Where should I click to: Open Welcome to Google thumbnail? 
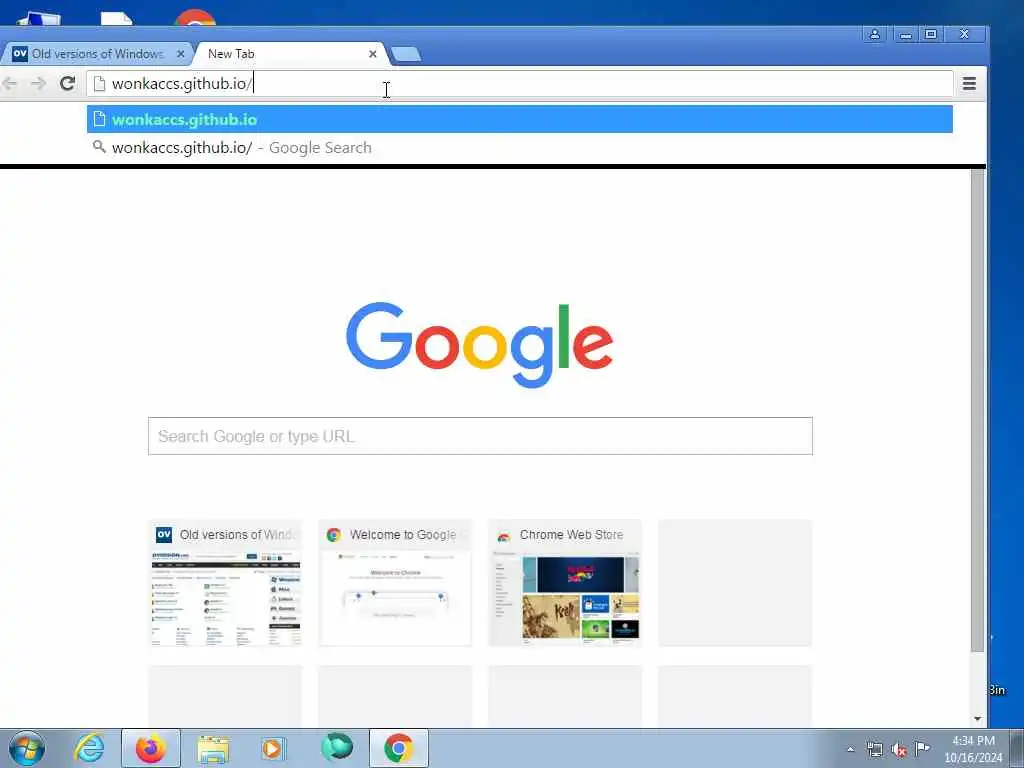pos(395,583)
